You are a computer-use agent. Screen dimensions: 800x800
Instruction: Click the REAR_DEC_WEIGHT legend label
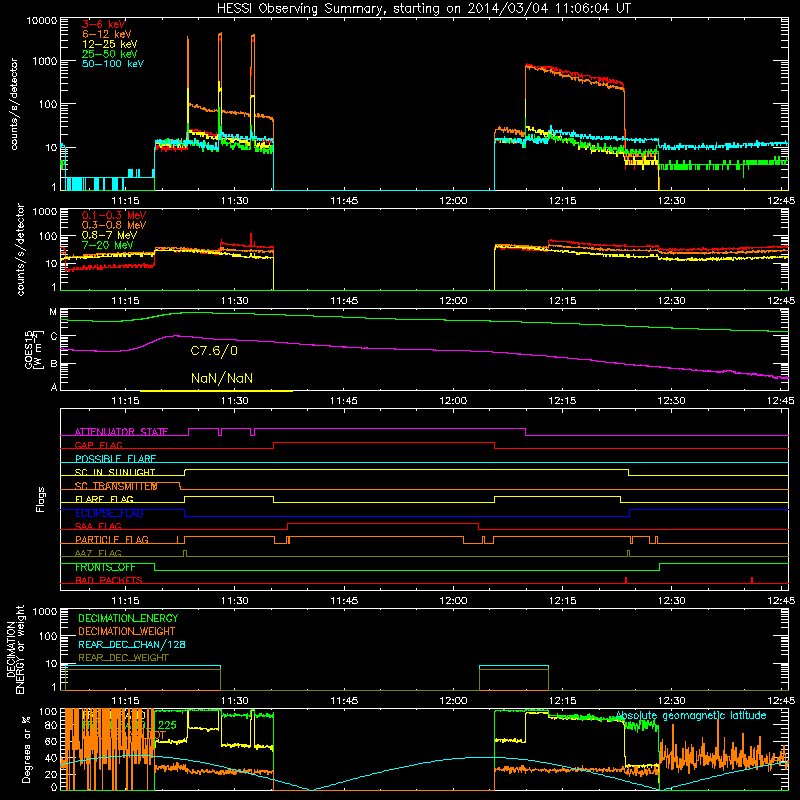click(x=123, y=658)
